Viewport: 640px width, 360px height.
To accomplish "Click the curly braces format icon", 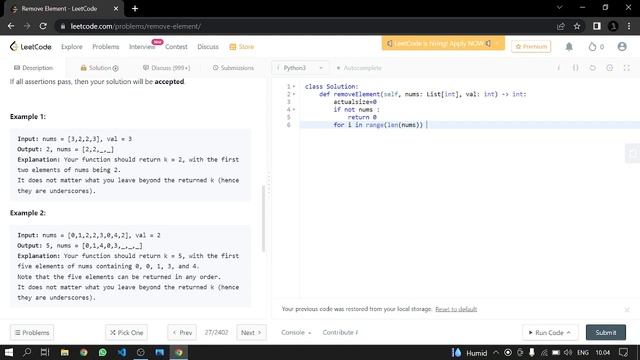I will tap(576, 68).
